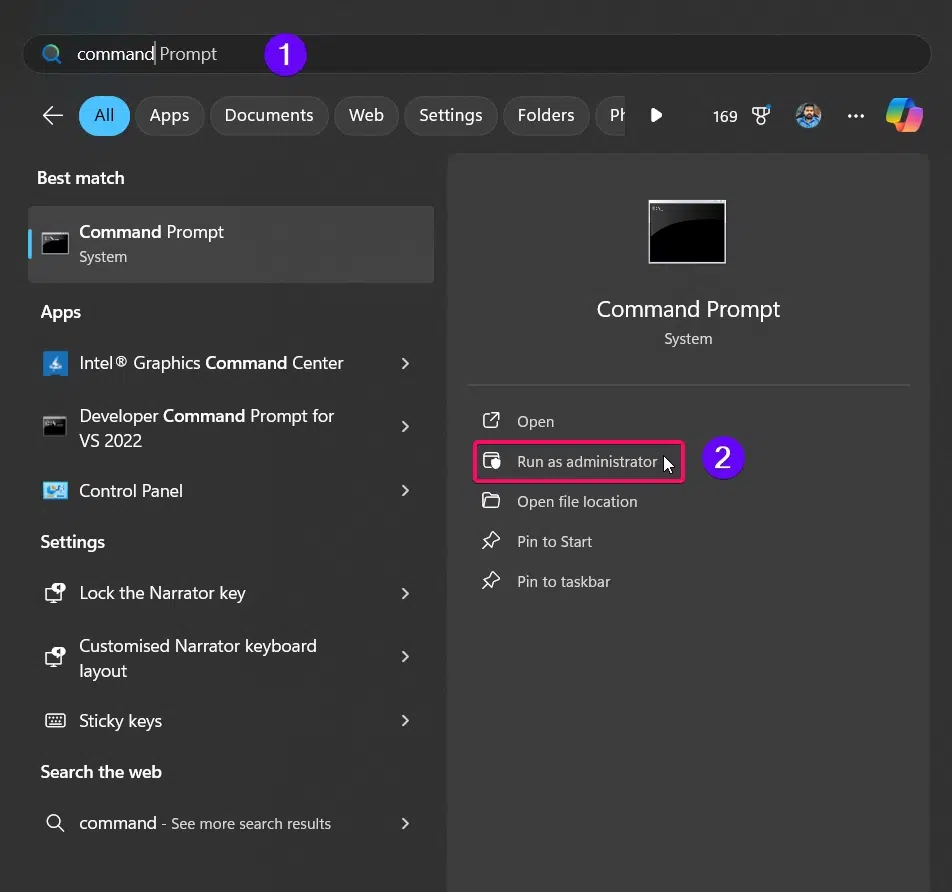The image size is (952, 892).
Task: Choose Run as administrator
Action: click(x=579, y=461)
